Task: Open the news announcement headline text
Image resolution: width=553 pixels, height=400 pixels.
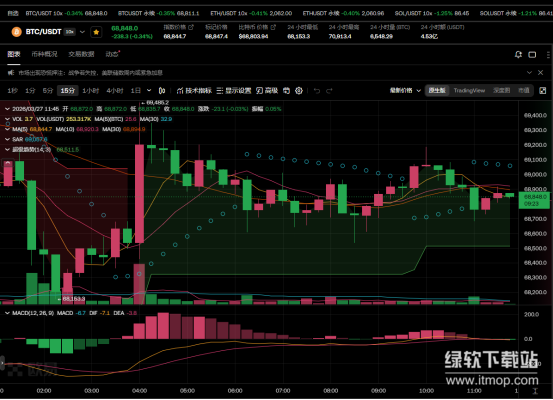Action: [x=91, y=73]
